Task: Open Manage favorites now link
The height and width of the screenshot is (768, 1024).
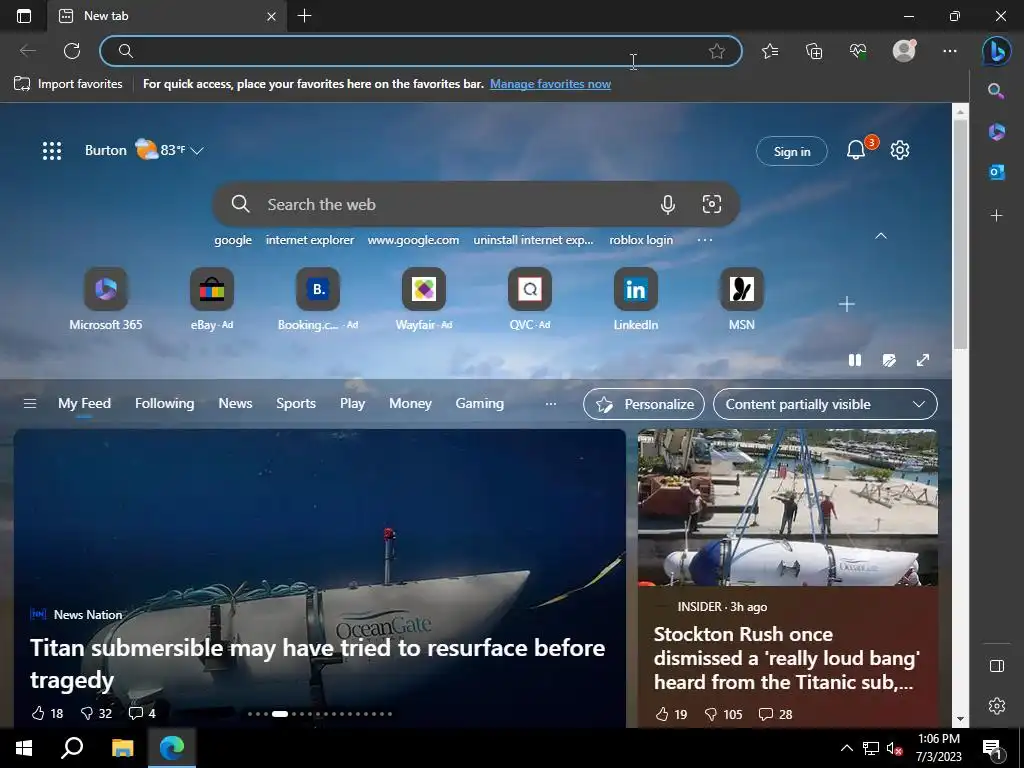Action: [x=551, y=84]
